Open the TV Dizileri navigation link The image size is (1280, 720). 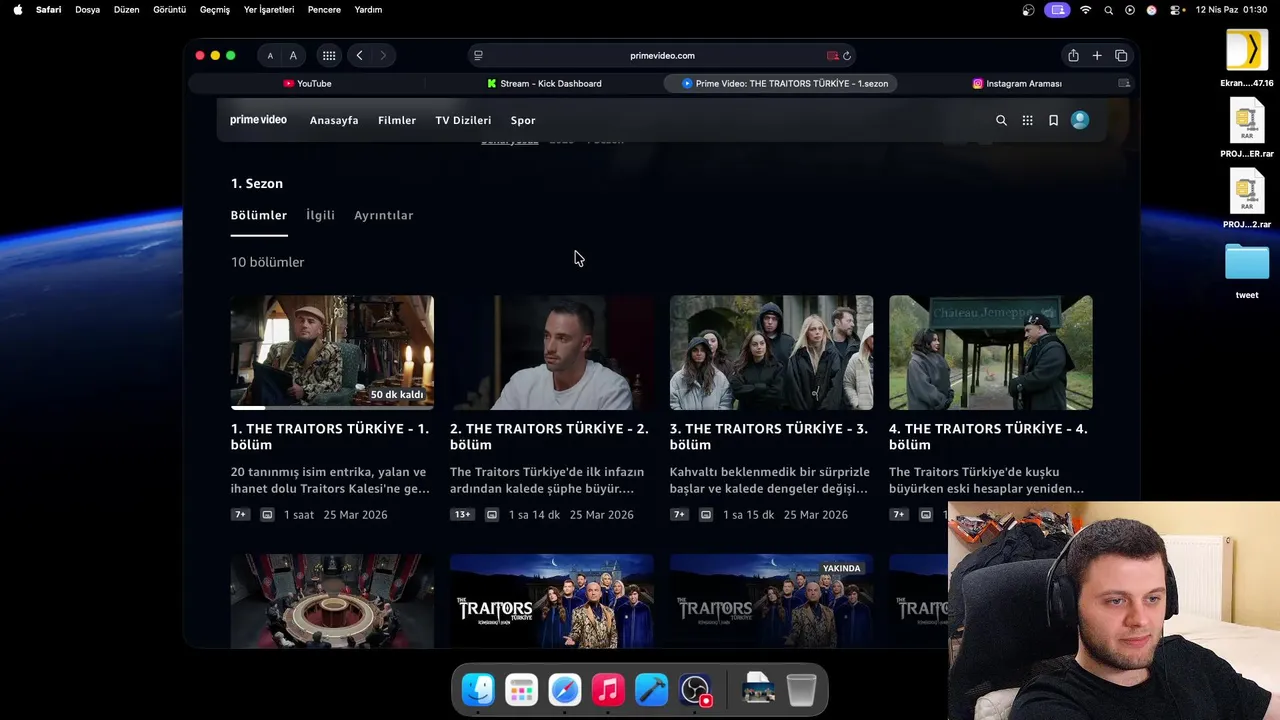(x=463, y=120)
